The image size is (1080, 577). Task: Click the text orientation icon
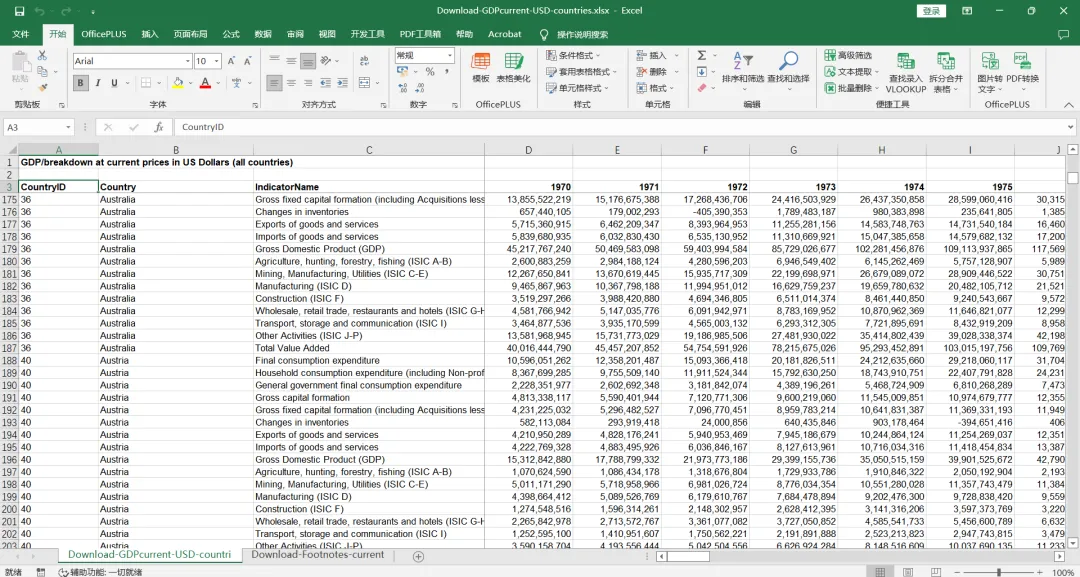click(x=326, y=61)
